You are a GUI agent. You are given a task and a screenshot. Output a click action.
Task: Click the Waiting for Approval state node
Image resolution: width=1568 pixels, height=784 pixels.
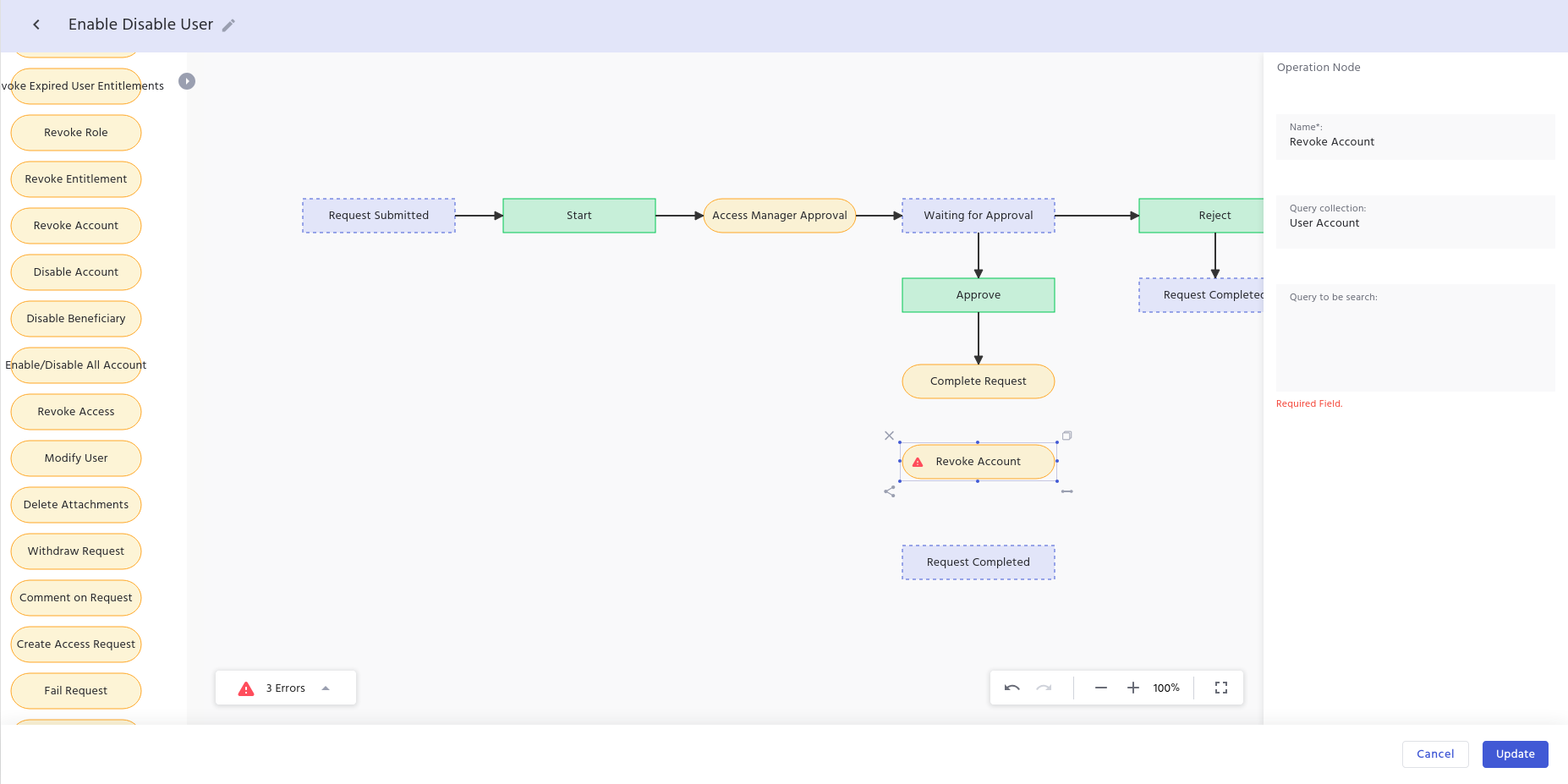(x=978, y=216)
